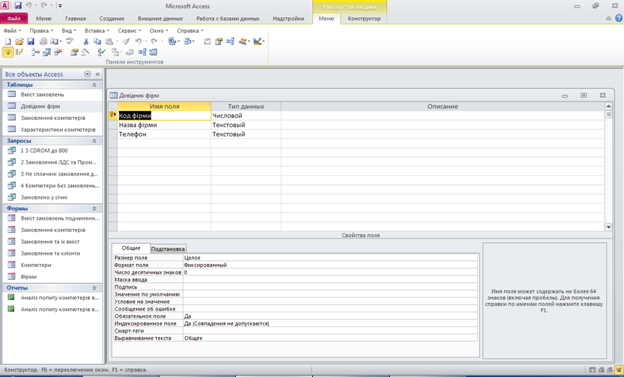
Task: Click the Undo arrow in the Menu ribbon toolbar
Action: click(138, 41)
